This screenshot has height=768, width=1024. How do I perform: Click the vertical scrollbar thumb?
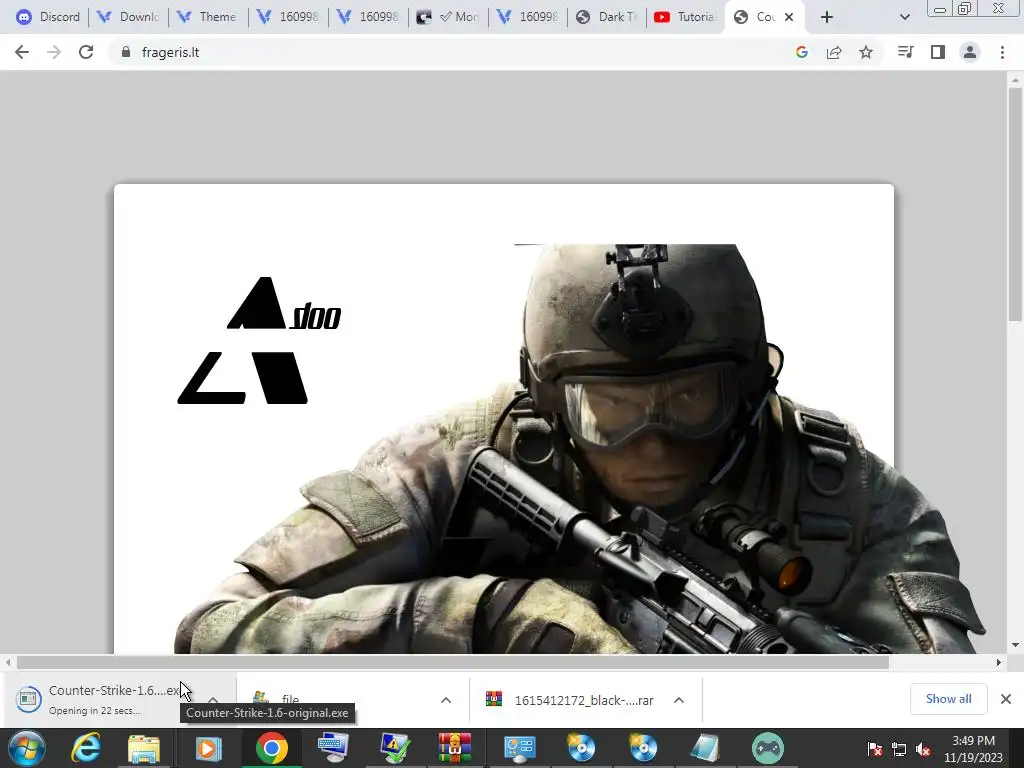tap(1015, 204)
